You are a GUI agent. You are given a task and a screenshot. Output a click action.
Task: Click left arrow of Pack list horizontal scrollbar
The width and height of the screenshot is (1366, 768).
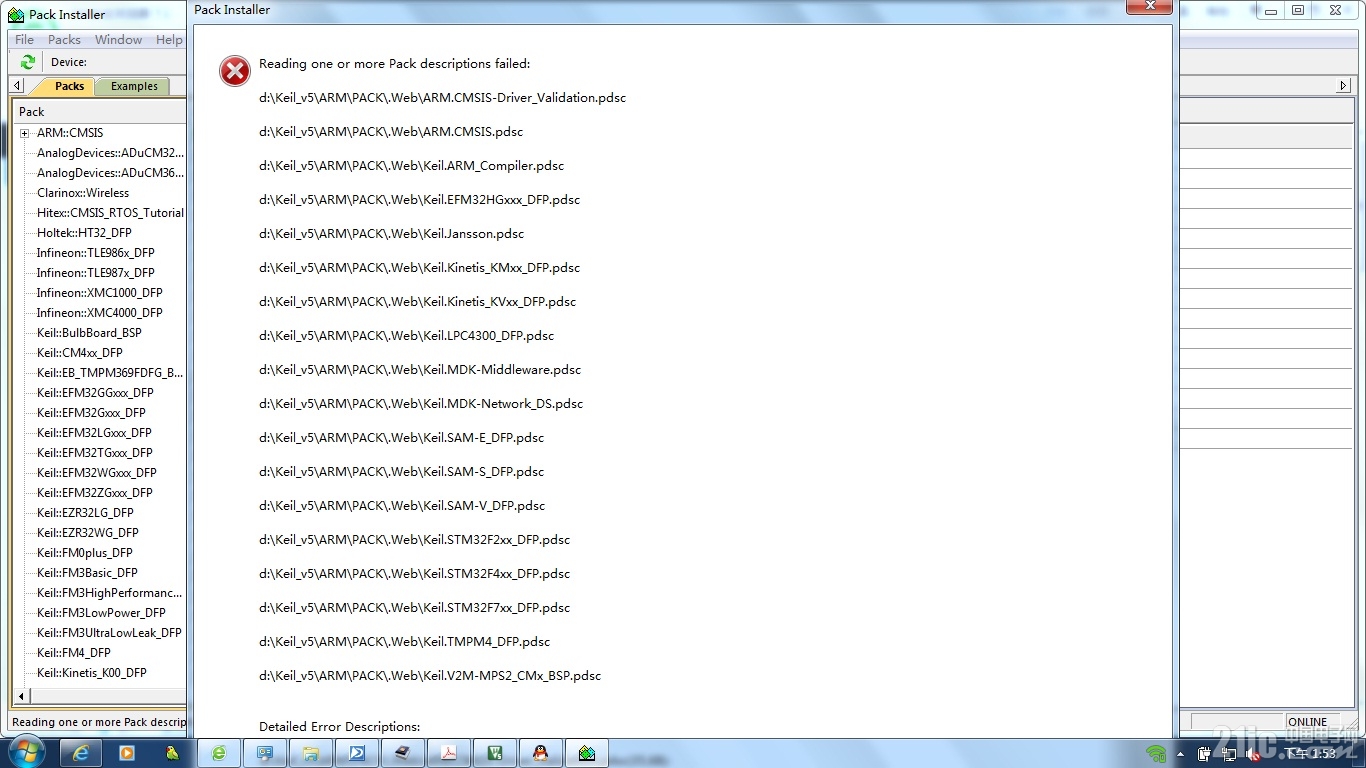pyautogui.click(x=21, y=697)
